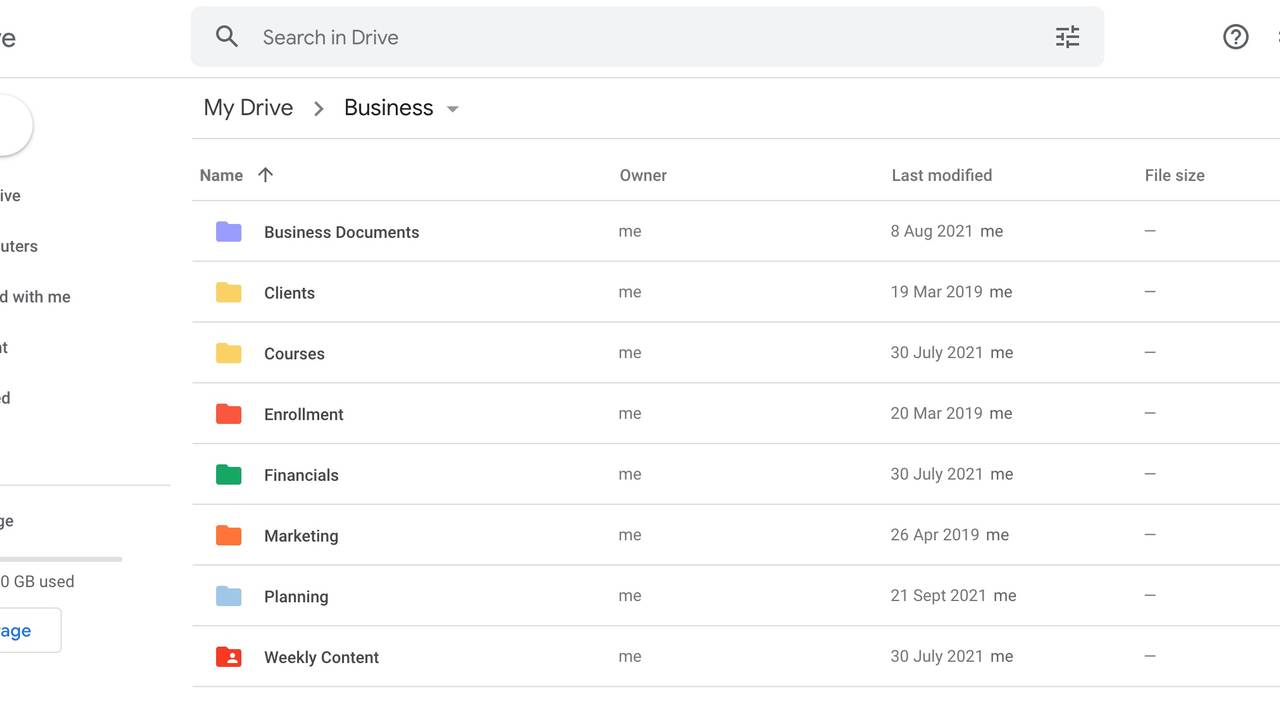Click the green Financials folder icon
This screenshot has width=1280, height=720.
click(x=229, y=474)
